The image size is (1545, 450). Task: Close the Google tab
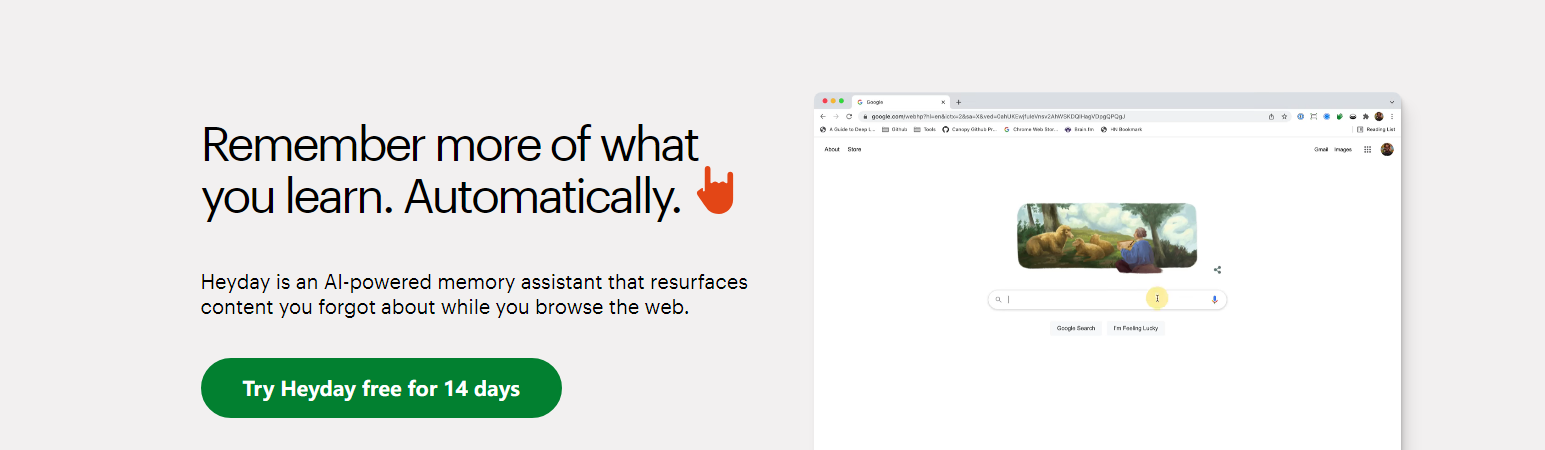coord(942,102)
